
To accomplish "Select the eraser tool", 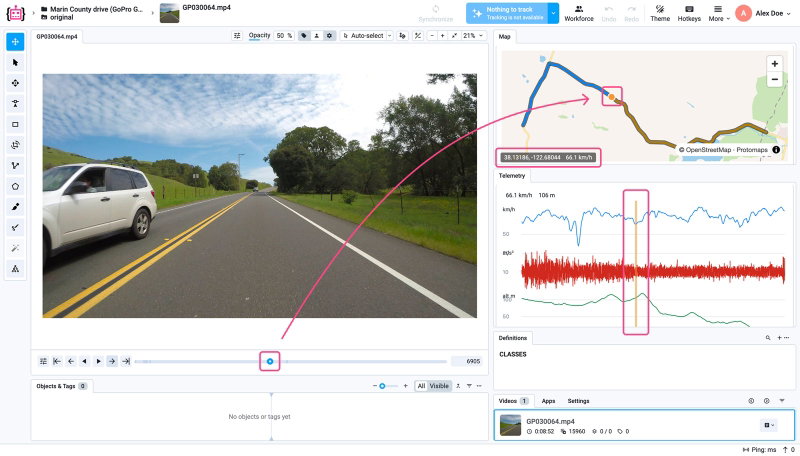I will 15,227.
